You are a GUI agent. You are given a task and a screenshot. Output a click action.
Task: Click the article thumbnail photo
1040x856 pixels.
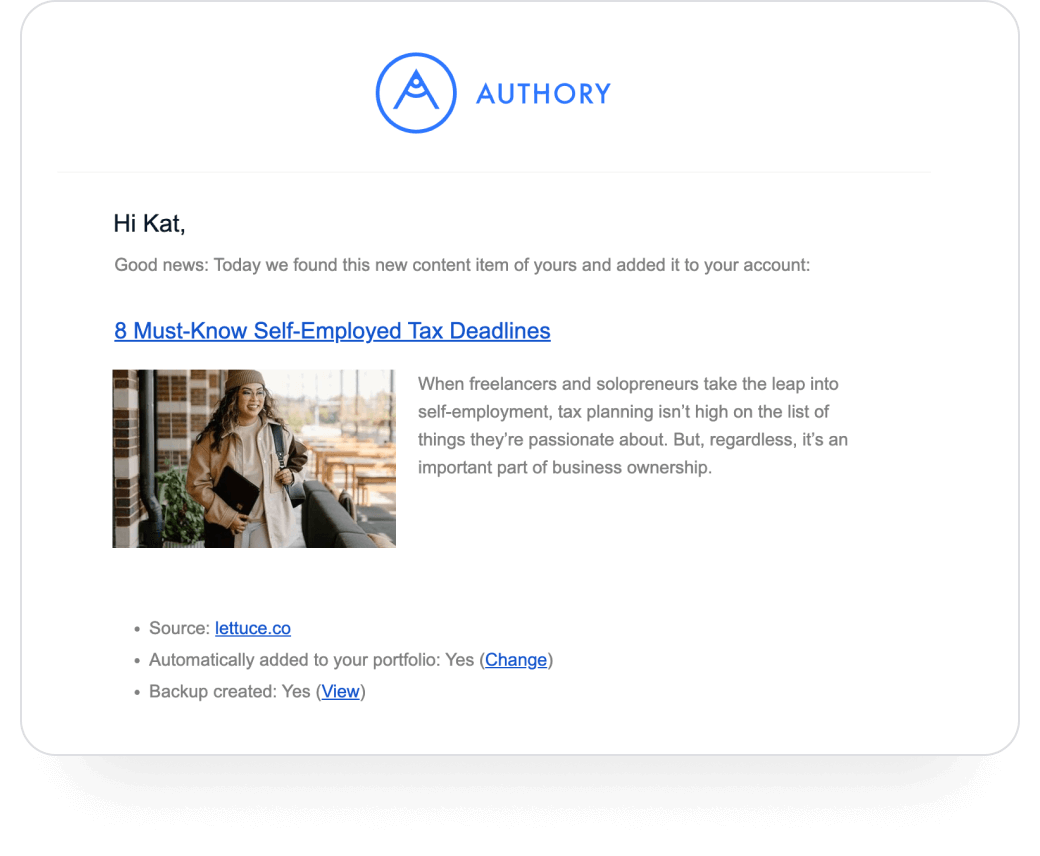pyautogui.click(x=254, y=459)
